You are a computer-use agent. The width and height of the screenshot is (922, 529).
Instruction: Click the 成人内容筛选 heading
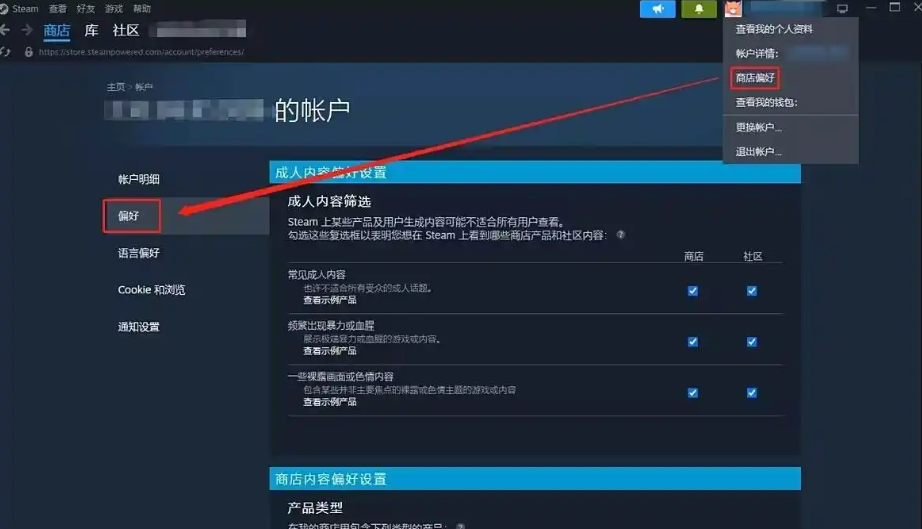coord(329,202)
